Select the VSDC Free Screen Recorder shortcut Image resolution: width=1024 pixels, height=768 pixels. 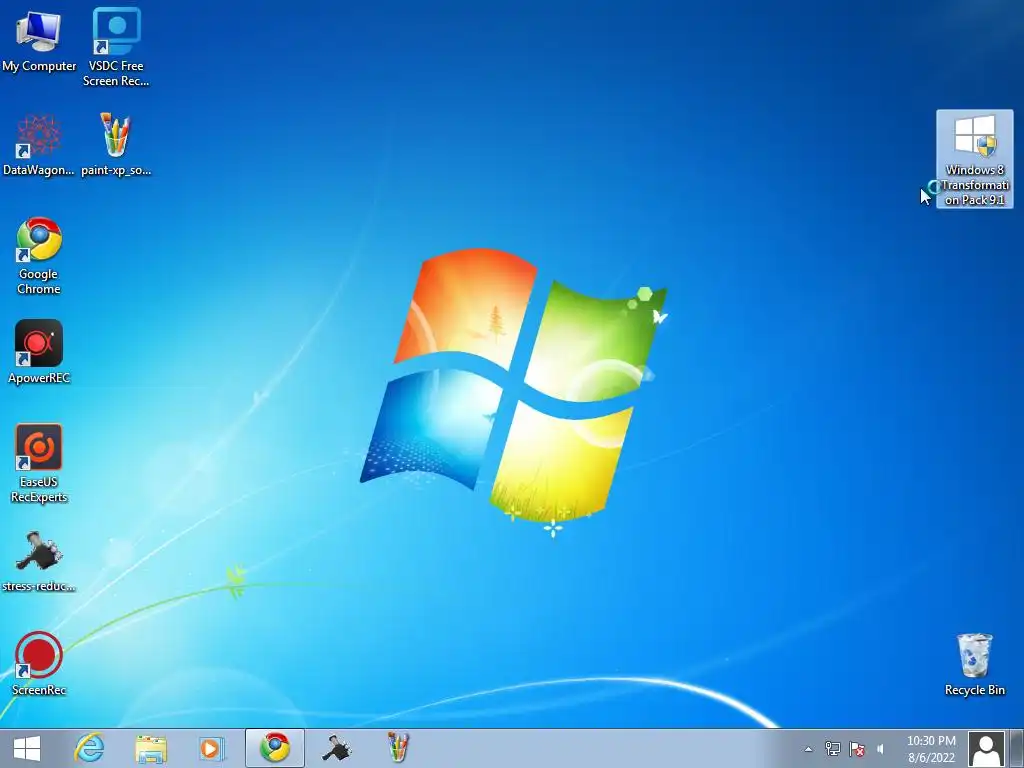pyautogui.click(x=116, y=47)
